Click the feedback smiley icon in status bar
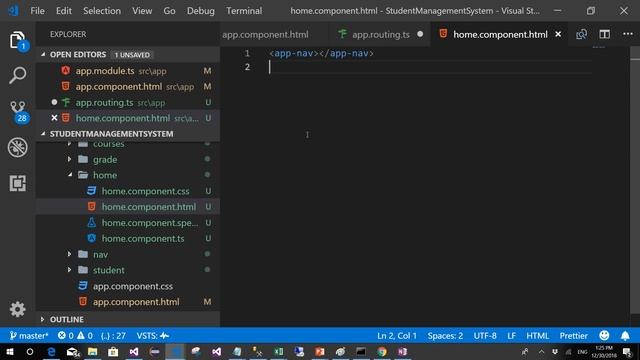This screenshot has width=640, height=360. [x=604, y=336]
